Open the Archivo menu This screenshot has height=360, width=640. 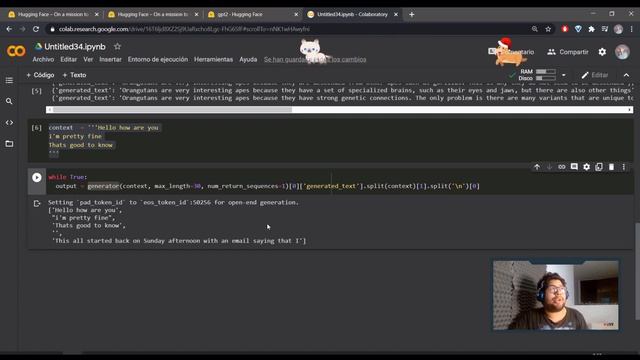[x=43, y=60]
